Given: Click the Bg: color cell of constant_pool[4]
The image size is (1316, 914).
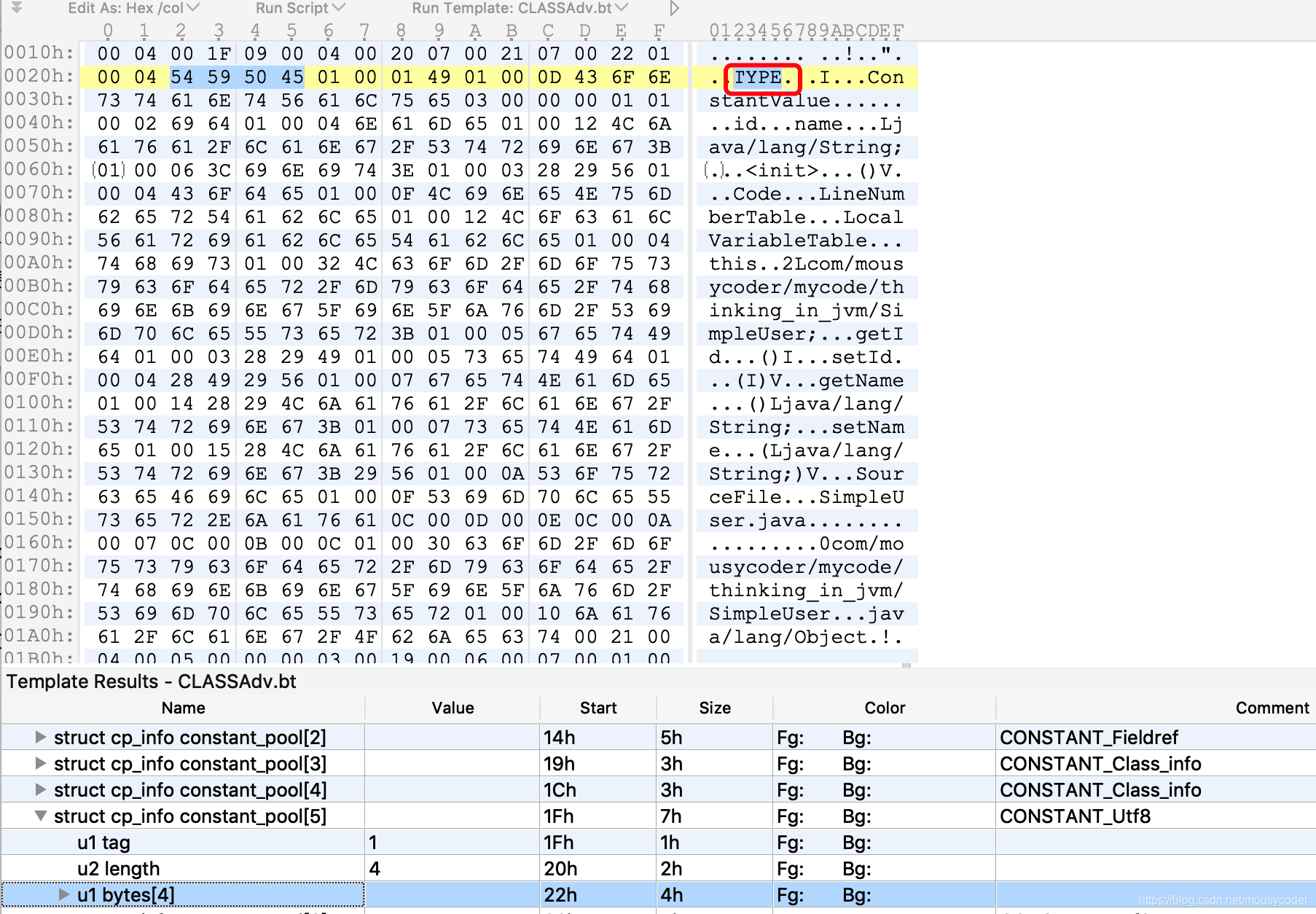Looking at the screenshot, I should coord(857,790).
